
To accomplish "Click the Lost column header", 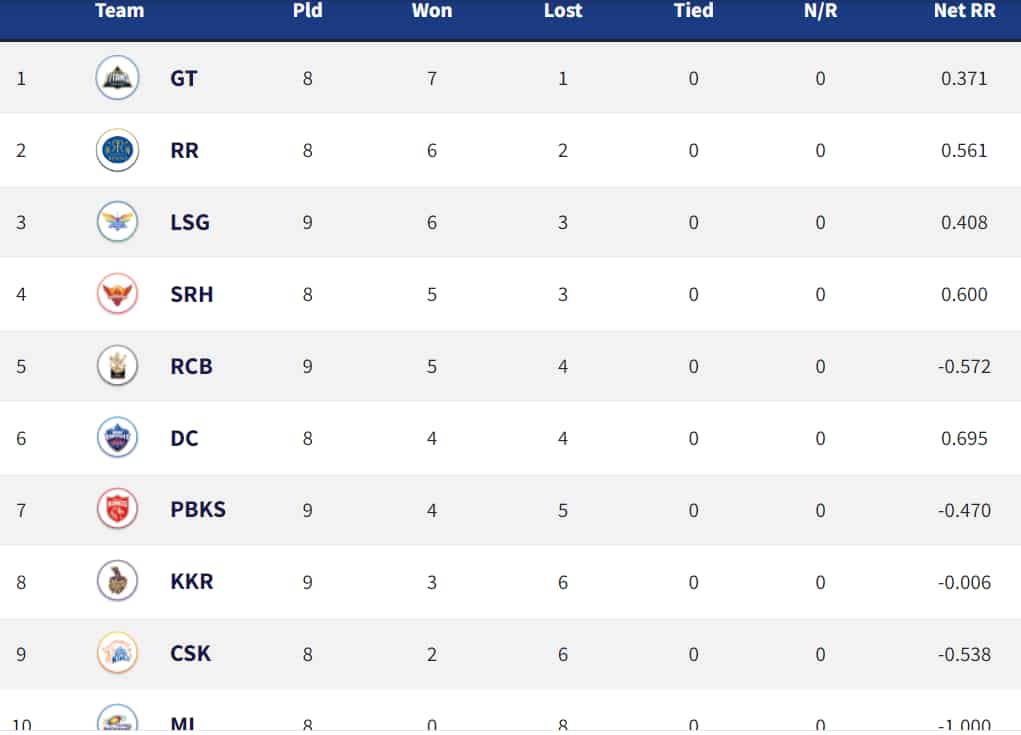I will click(x=562, y=12).
